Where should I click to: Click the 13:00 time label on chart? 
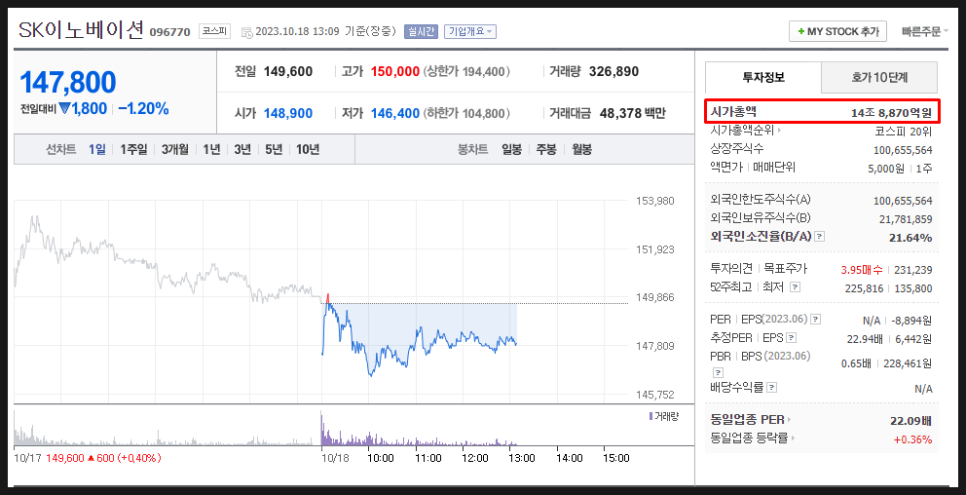pos(521,458)
